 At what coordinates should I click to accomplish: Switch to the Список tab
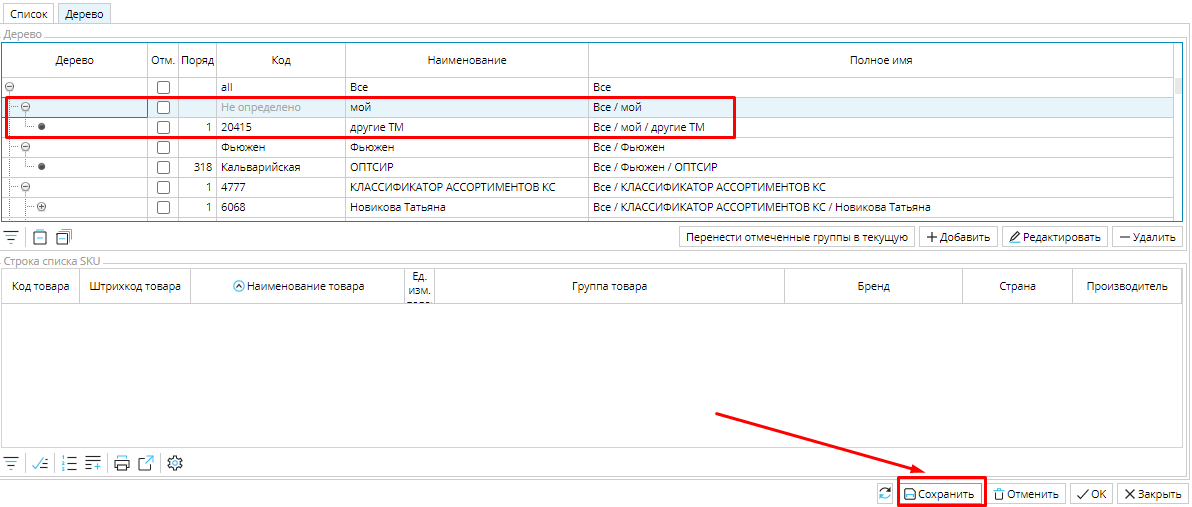(x=29, y=14)
